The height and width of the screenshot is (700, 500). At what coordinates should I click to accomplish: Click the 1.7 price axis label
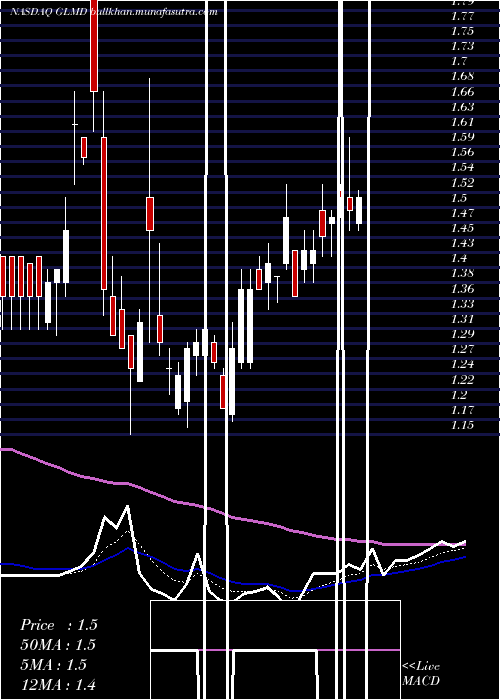click(459, 61)
